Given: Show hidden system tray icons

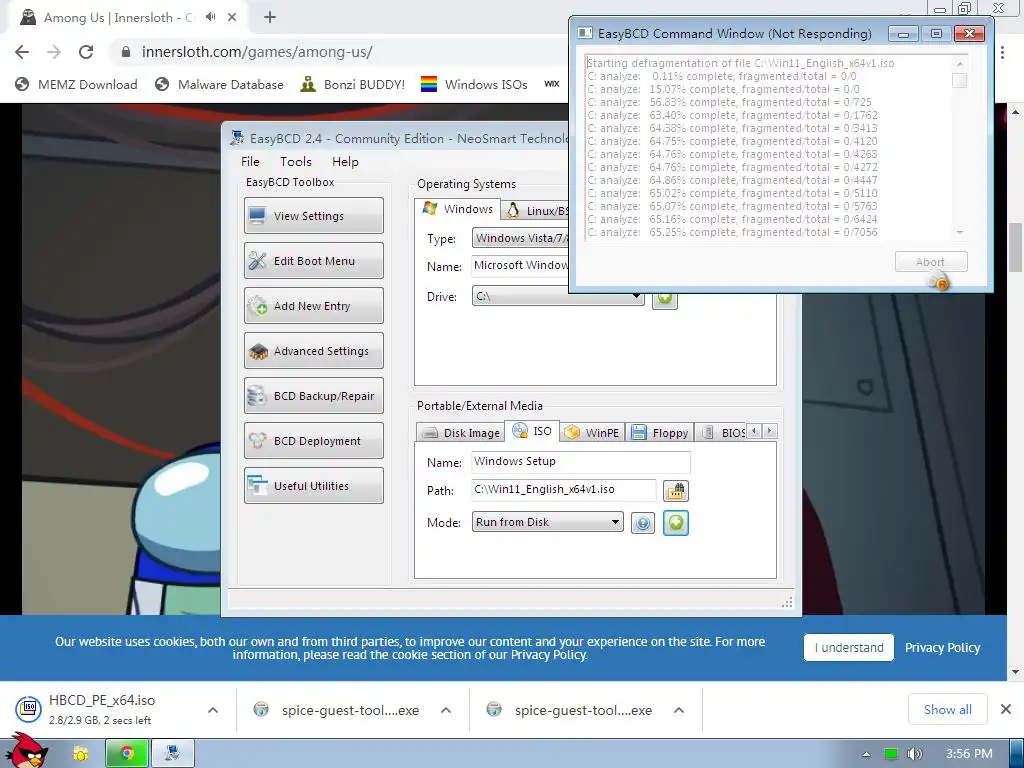Looking at the screenshot, I should 867,754.
